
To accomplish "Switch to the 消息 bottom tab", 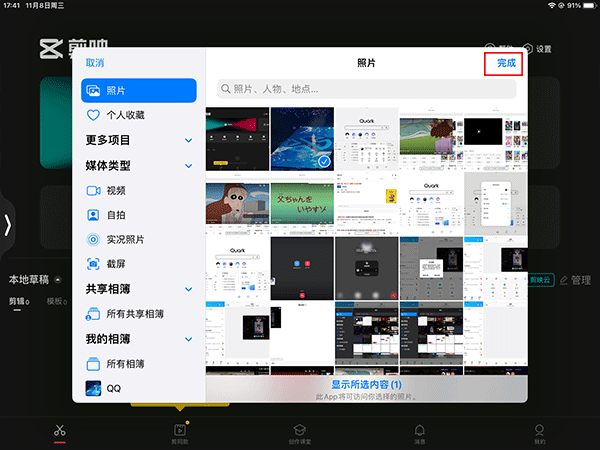I will [420, 432].
